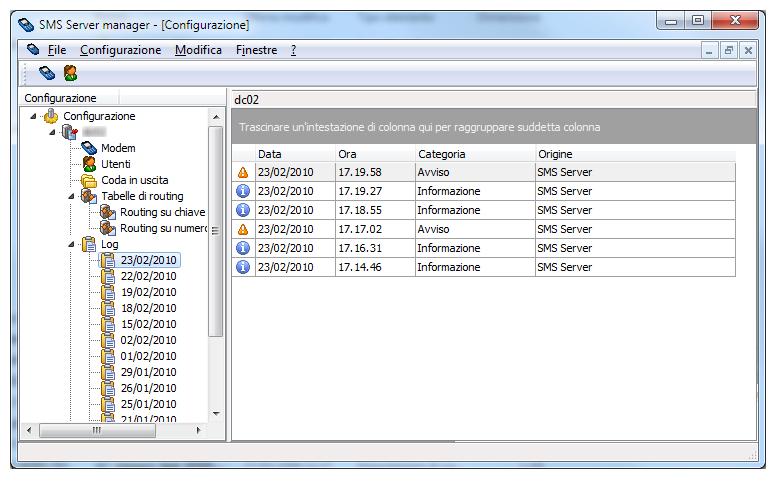Image resolution: width=776 pixels, height=479 pixels.
Task: Open the Modifica menu
Action: [x=198, y=50]
